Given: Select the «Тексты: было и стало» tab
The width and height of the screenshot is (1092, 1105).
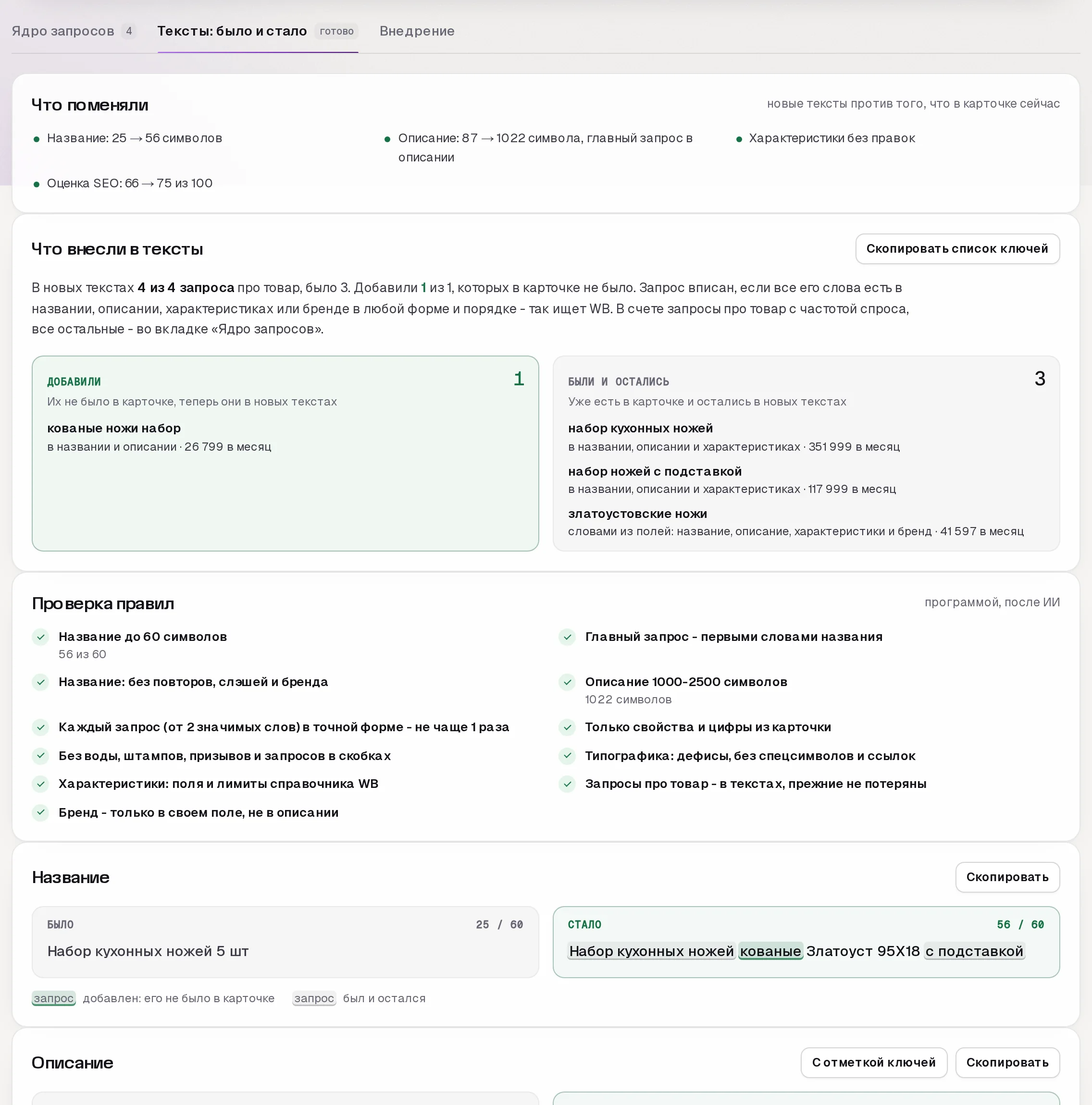Looking at the screenshot, I should point(258,31).
